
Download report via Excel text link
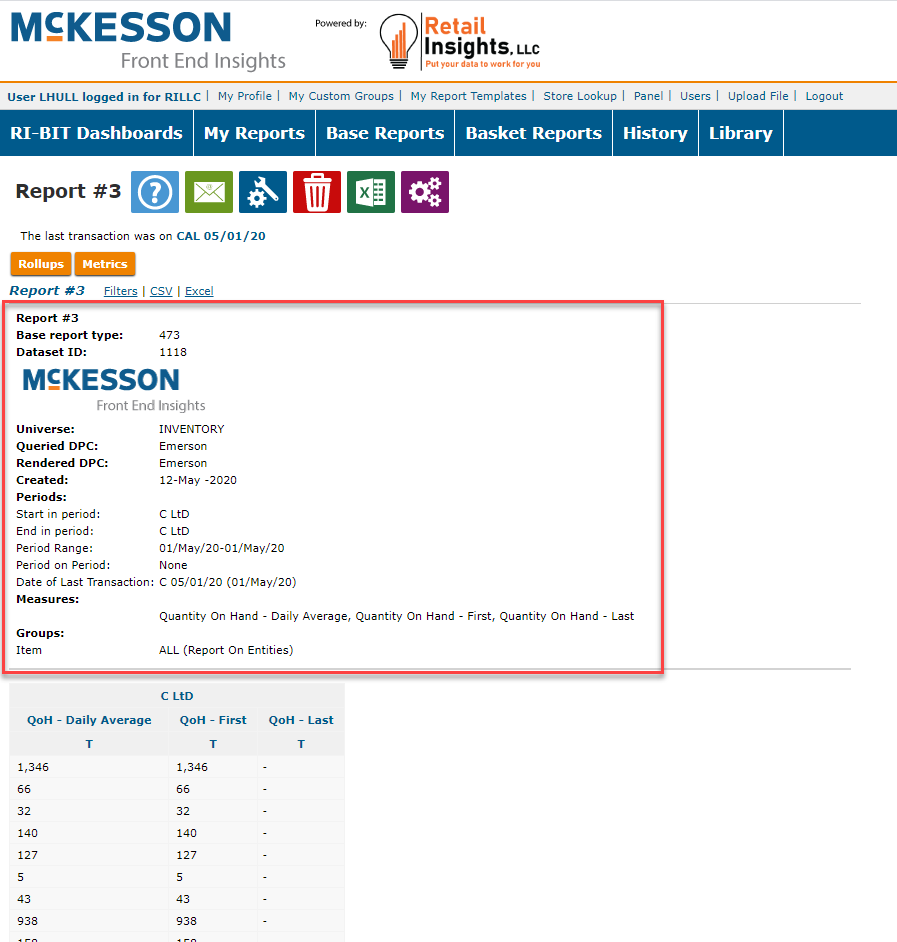tap(199, 291)
